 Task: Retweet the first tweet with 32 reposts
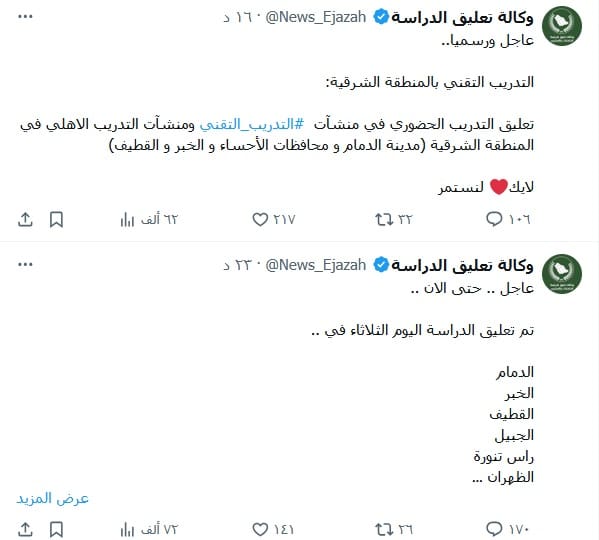pyautogui.click(x=393, y=219)
